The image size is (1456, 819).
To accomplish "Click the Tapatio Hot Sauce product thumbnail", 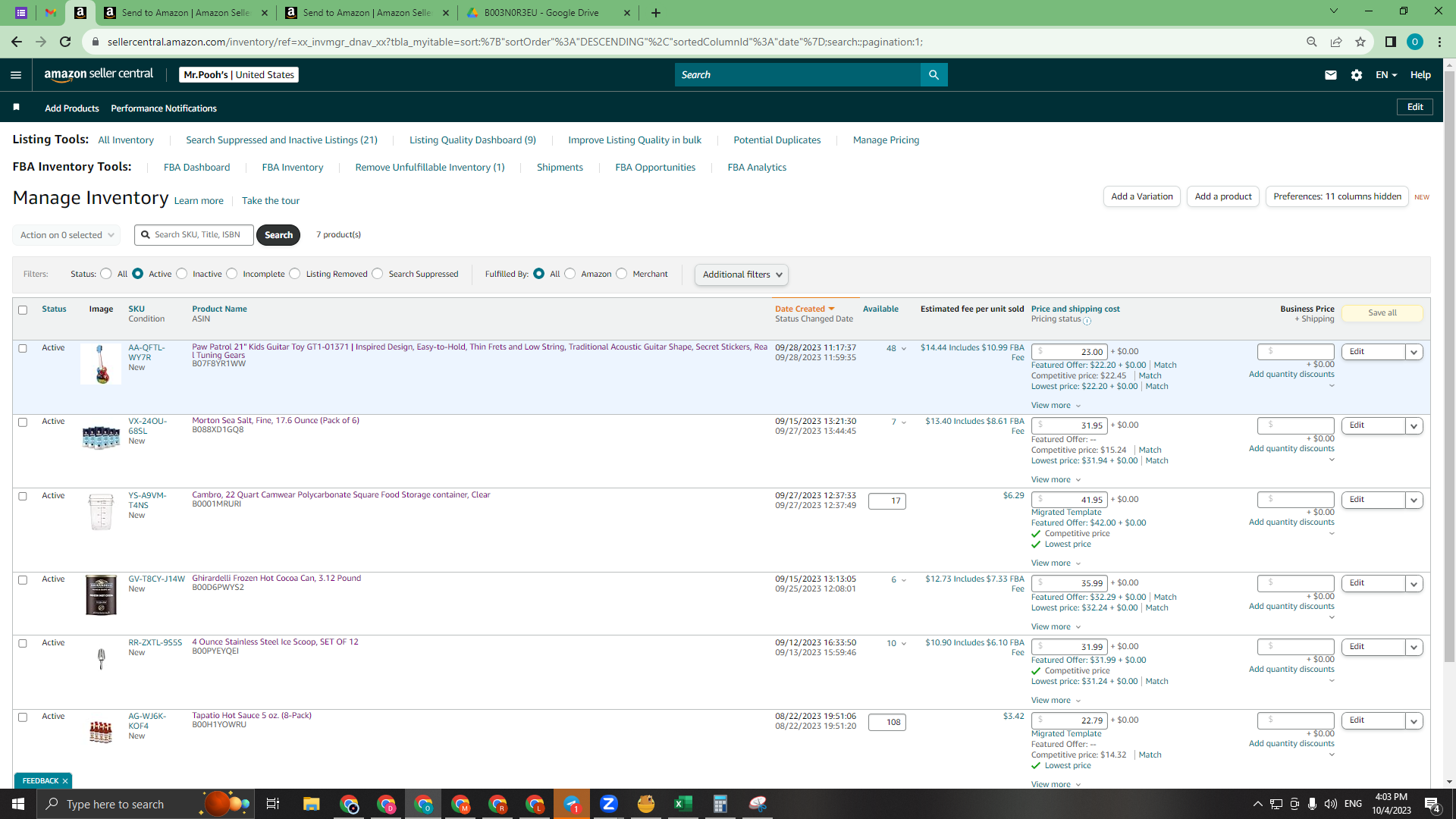I will (x=101, y=732).
